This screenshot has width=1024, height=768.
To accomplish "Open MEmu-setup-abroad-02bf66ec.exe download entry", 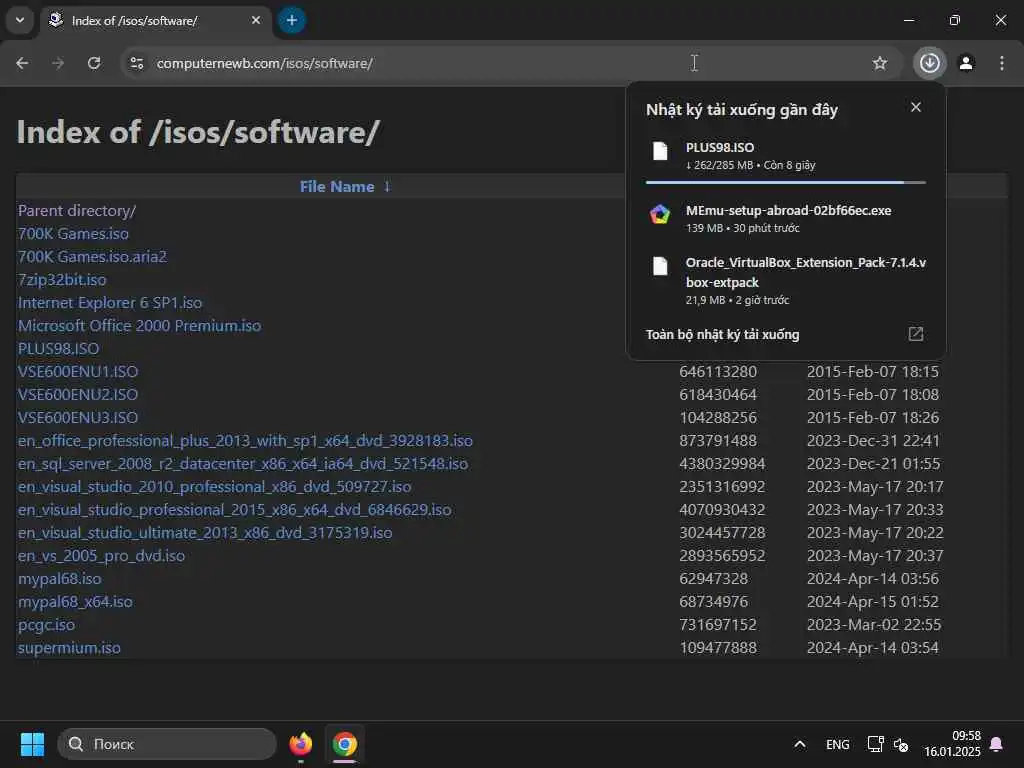I will (786, 218).
